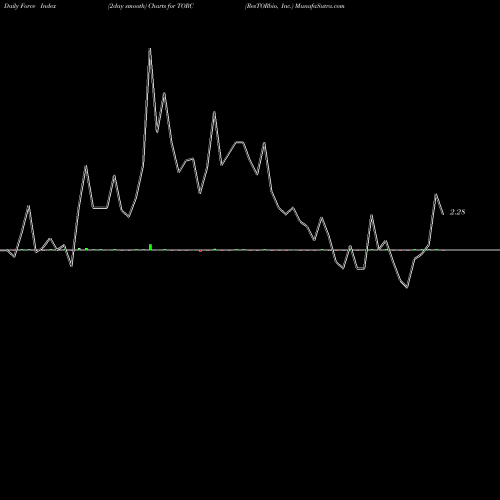Click the 2.28 value label
This screenshot has width=500, height=500.
click(457, 212)
